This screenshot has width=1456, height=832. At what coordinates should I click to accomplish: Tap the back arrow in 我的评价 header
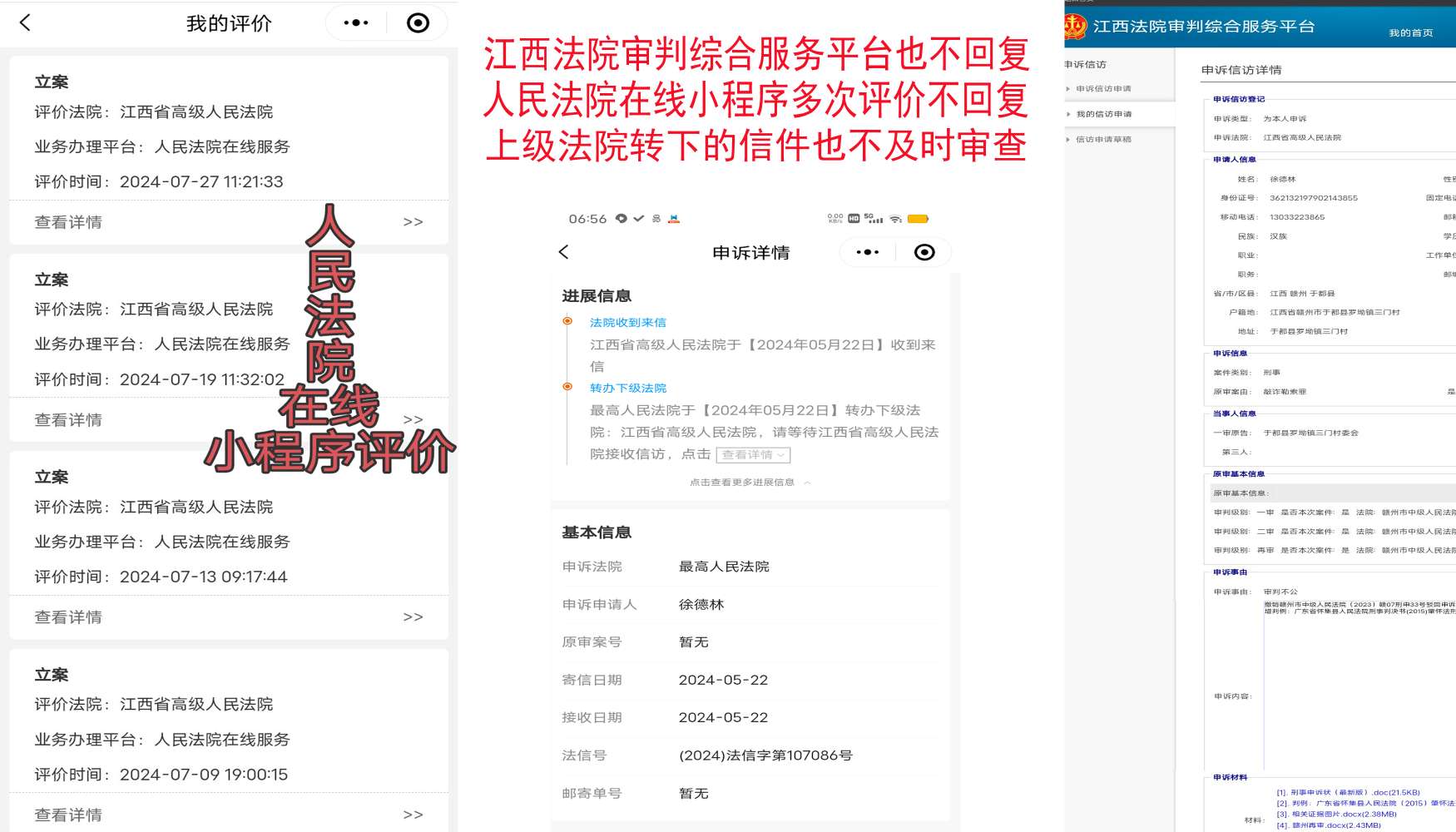tap(25, 22)
